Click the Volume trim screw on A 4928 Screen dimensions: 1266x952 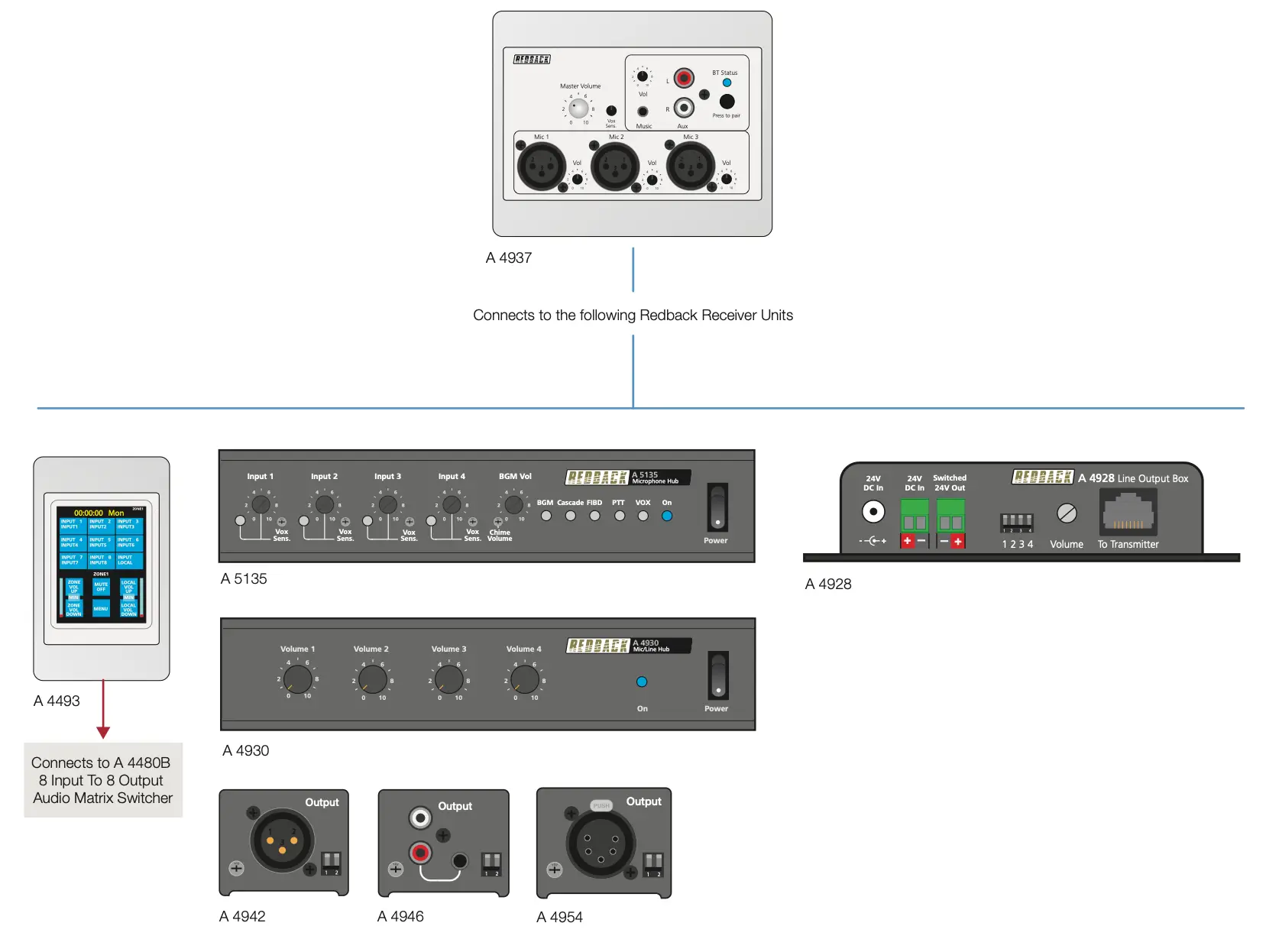(x=1067, y=513)
